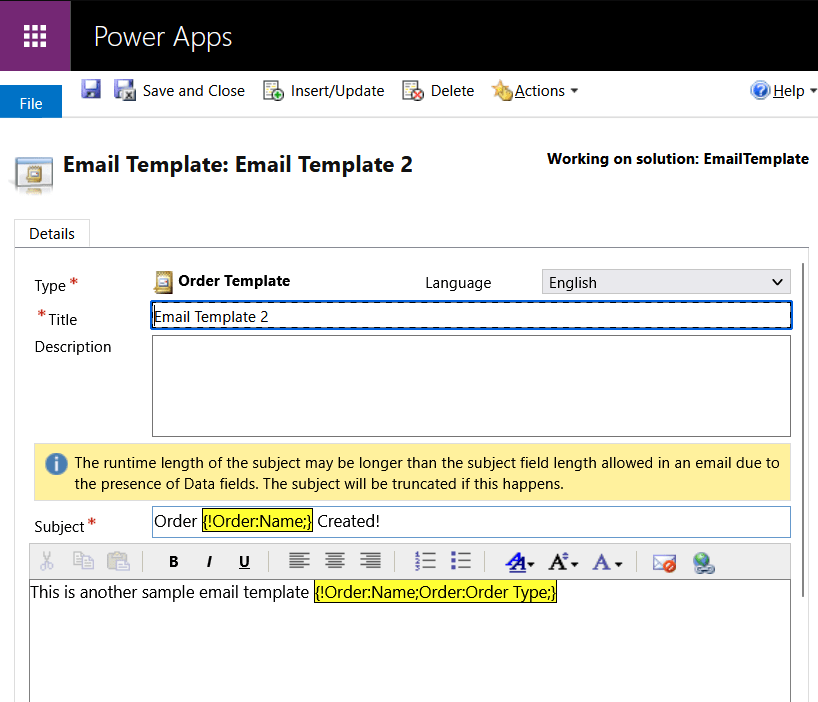
Task: Click the email template icon beside the heading
Action: pyautogui.click(x=33, y=174)
